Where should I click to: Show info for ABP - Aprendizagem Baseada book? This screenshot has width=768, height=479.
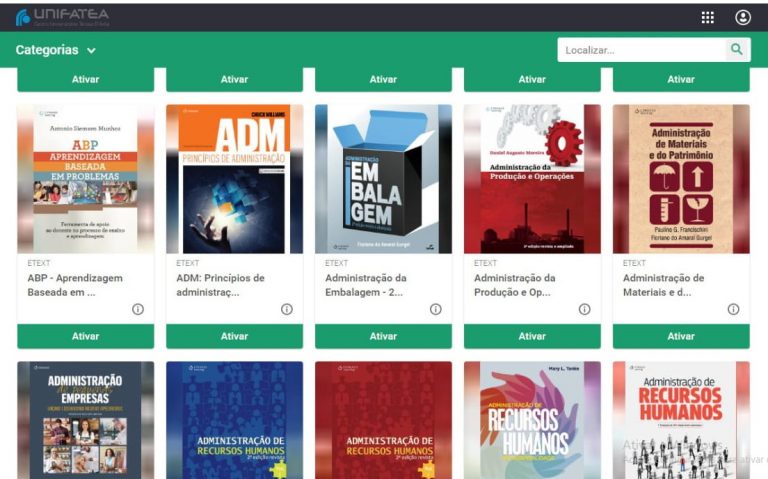point(138,309)
